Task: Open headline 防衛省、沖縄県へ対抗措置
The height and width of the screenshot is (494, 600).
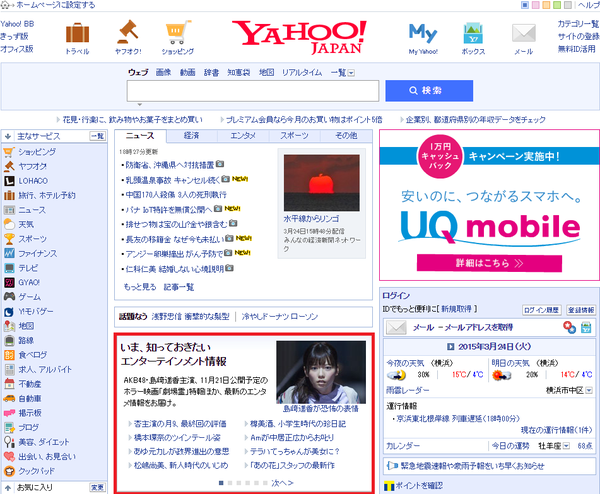Action: (170, 165)
